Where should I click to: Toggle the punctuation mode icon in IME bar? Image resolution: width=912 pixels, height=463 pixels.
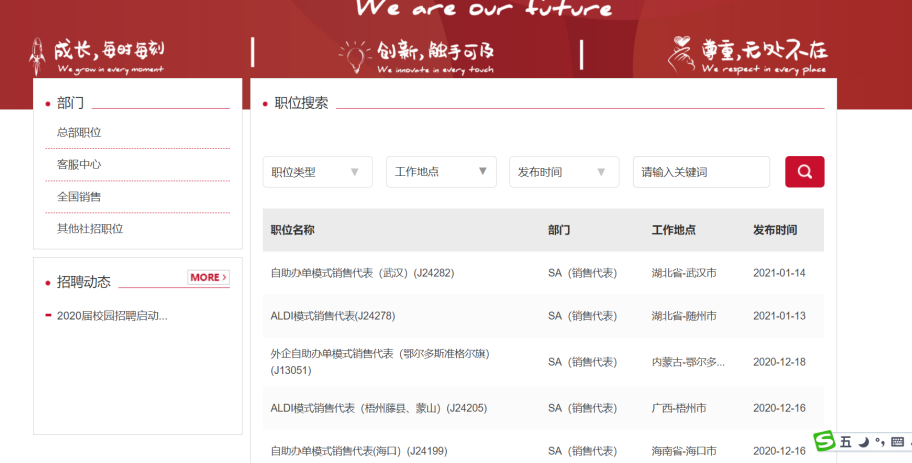(x=879, y=441)
